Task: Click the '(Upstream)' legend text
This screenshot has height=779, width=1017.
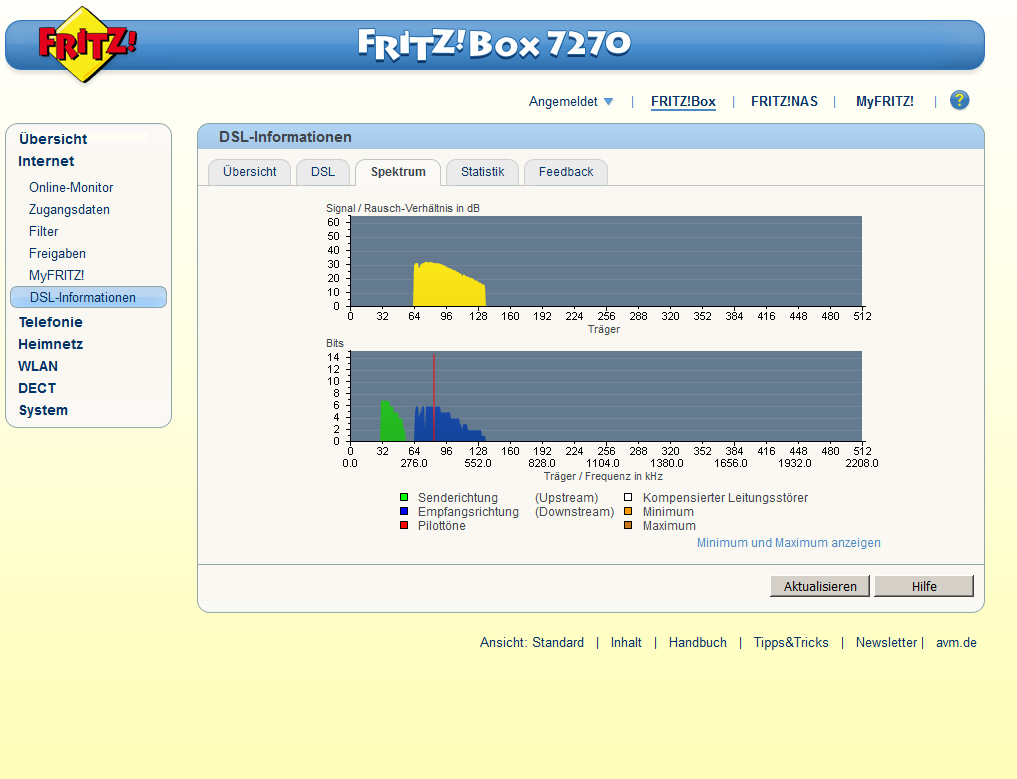Action: click(x=567, y=497)
